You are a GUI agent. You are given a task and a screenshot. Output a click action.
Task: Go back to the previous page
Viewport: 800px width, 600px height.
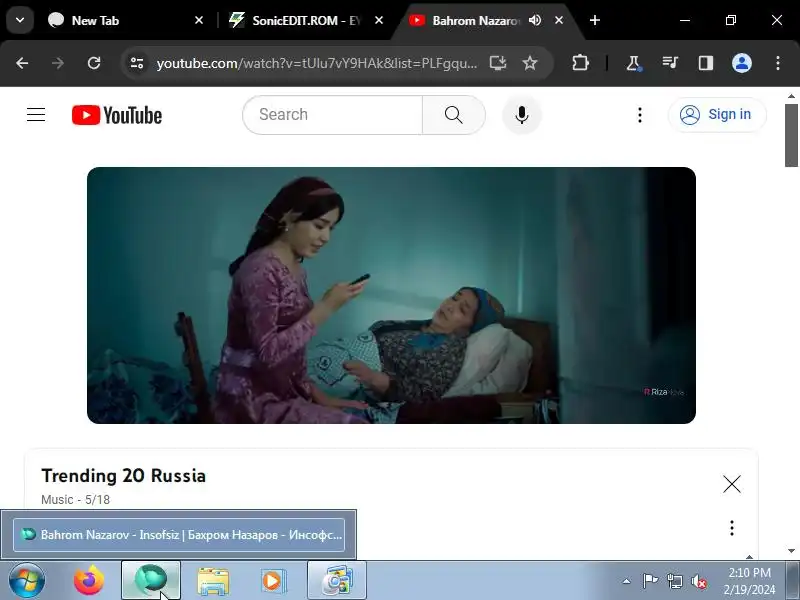[22, 63]
